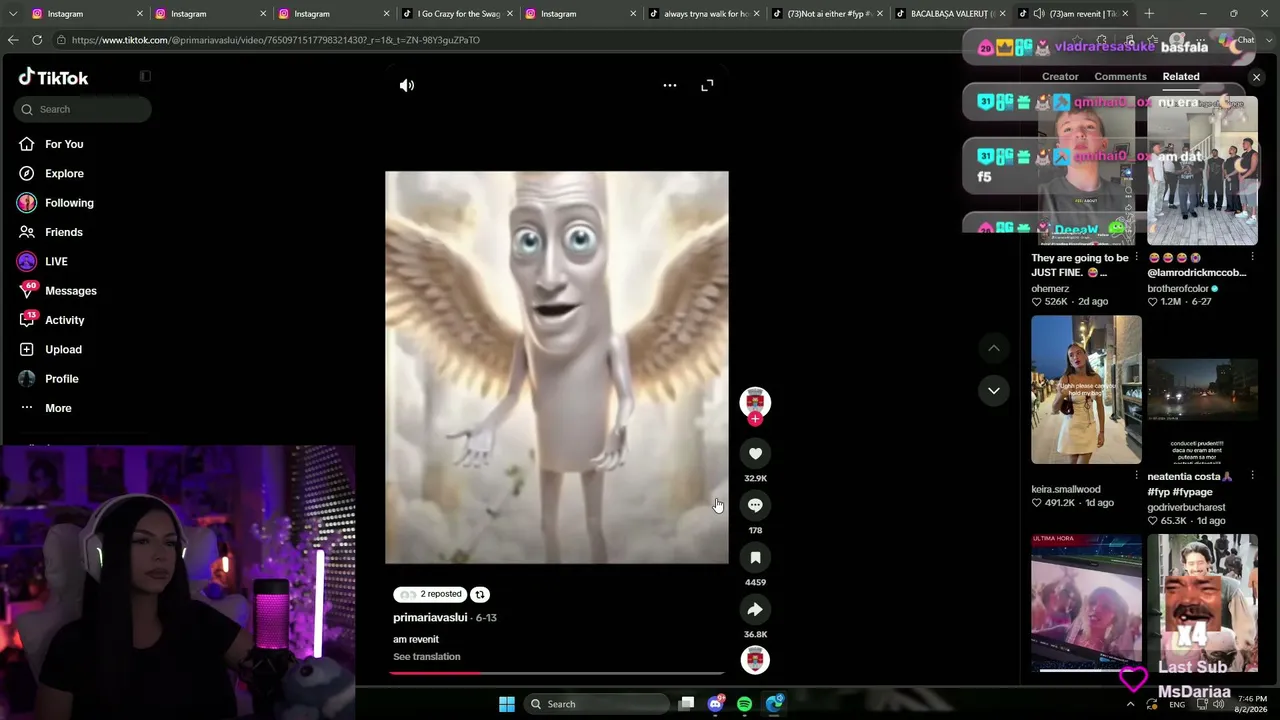Image resolution: width=1280 pixels, height=720 pixels.
Task: Open a new browser tab
Action: click(1149, 14)
